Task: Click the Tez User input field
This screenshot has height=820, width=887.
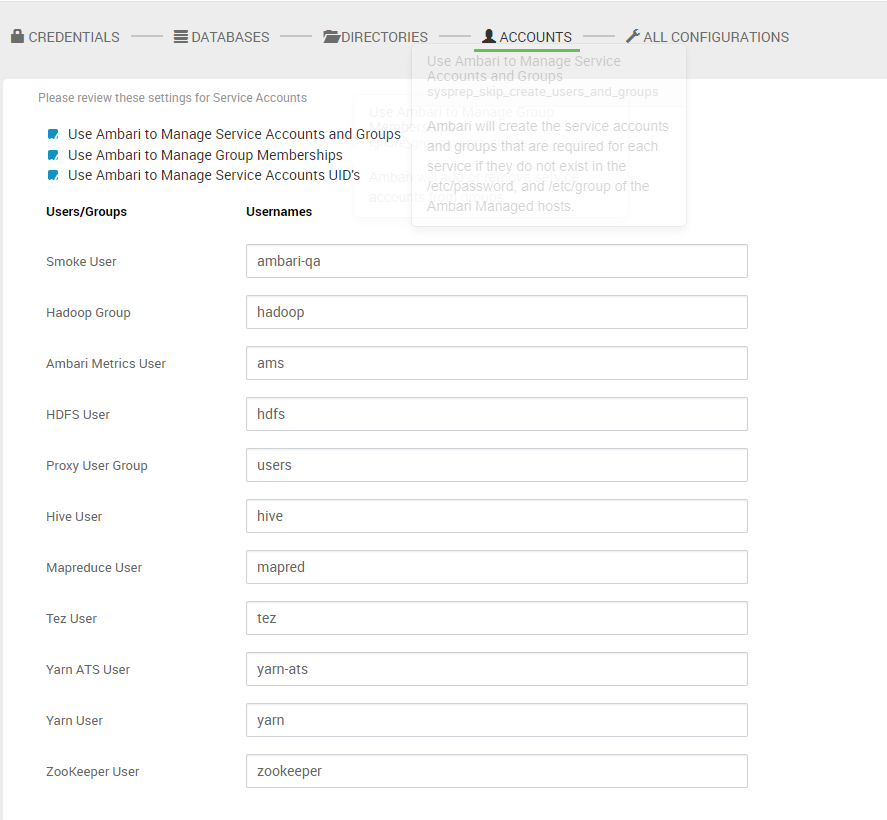Action: [x=497, y=618]
